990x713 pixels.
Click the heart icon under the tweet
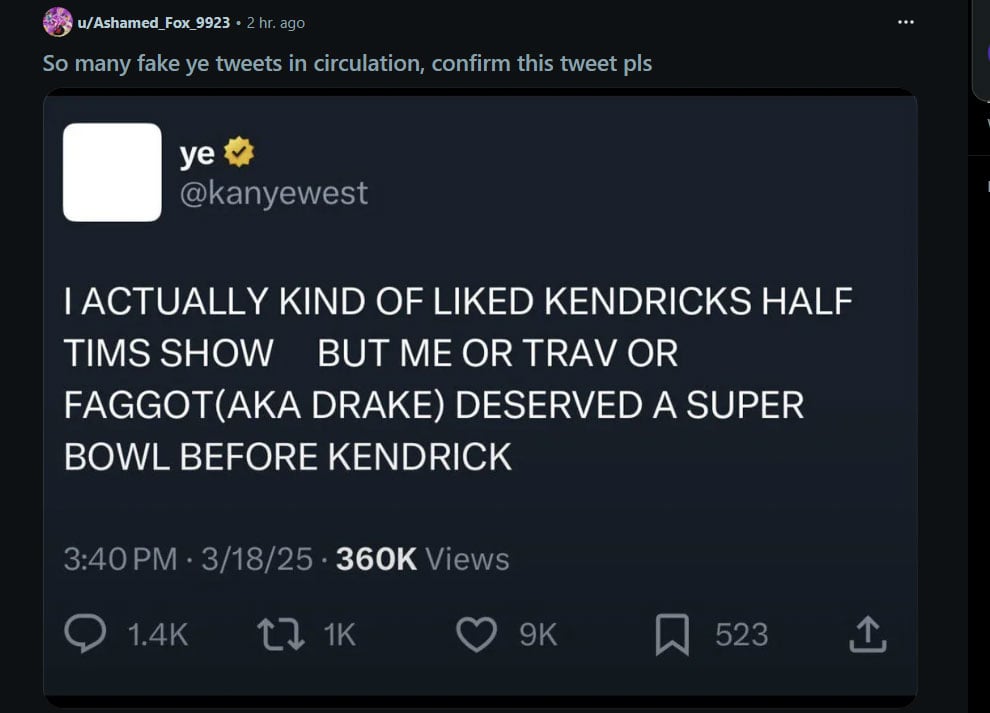480,632
